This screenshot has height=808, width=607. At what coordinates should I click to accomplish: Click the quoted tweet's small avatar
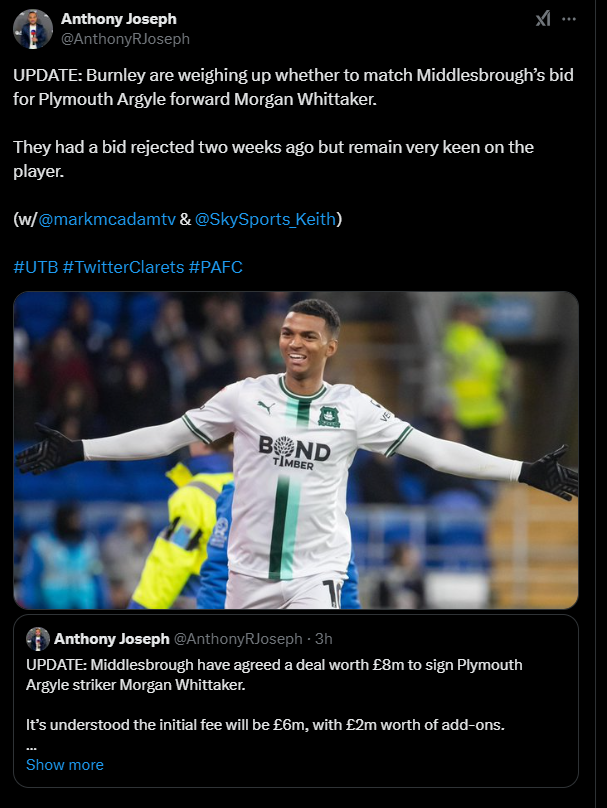38,638
